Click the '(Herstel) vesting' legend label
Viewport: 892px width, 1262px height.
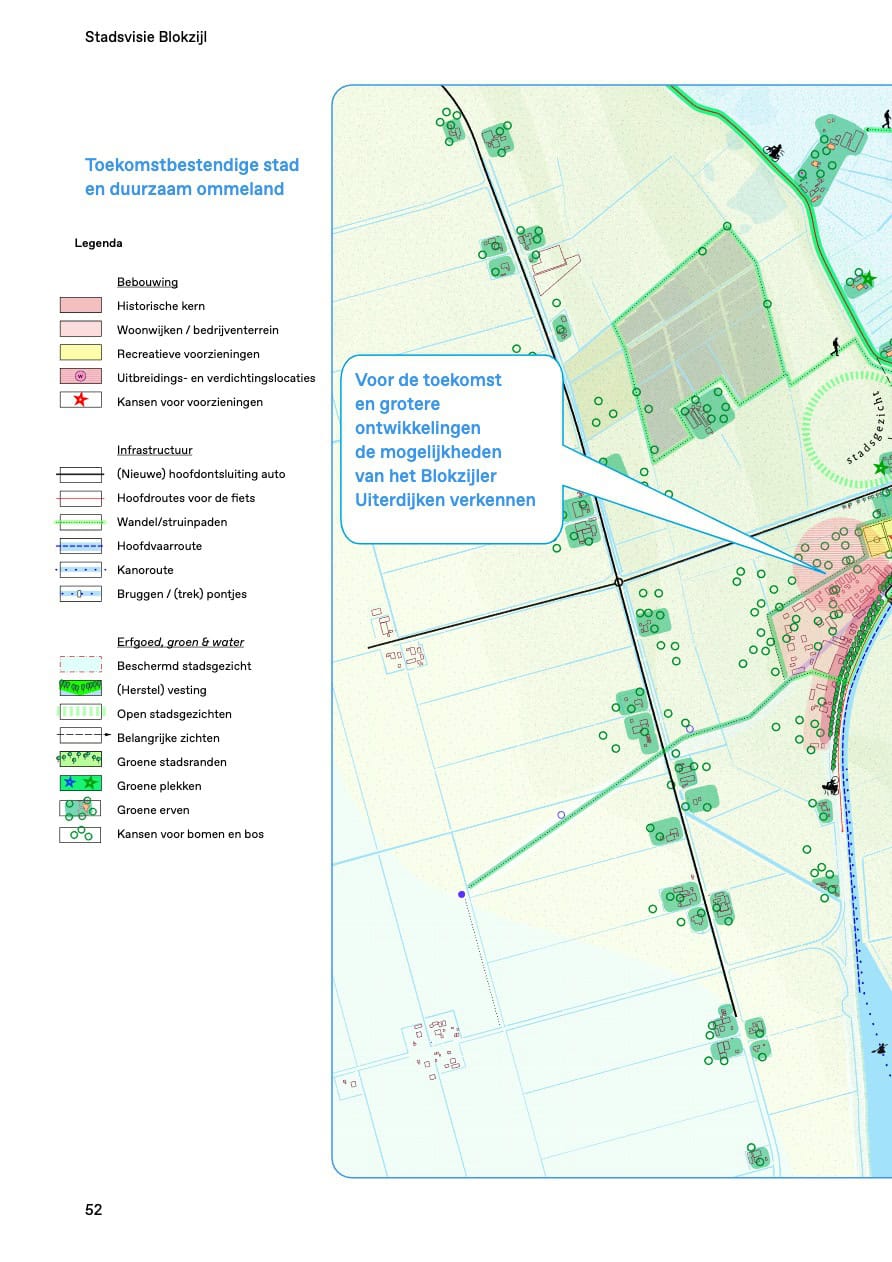162,690
